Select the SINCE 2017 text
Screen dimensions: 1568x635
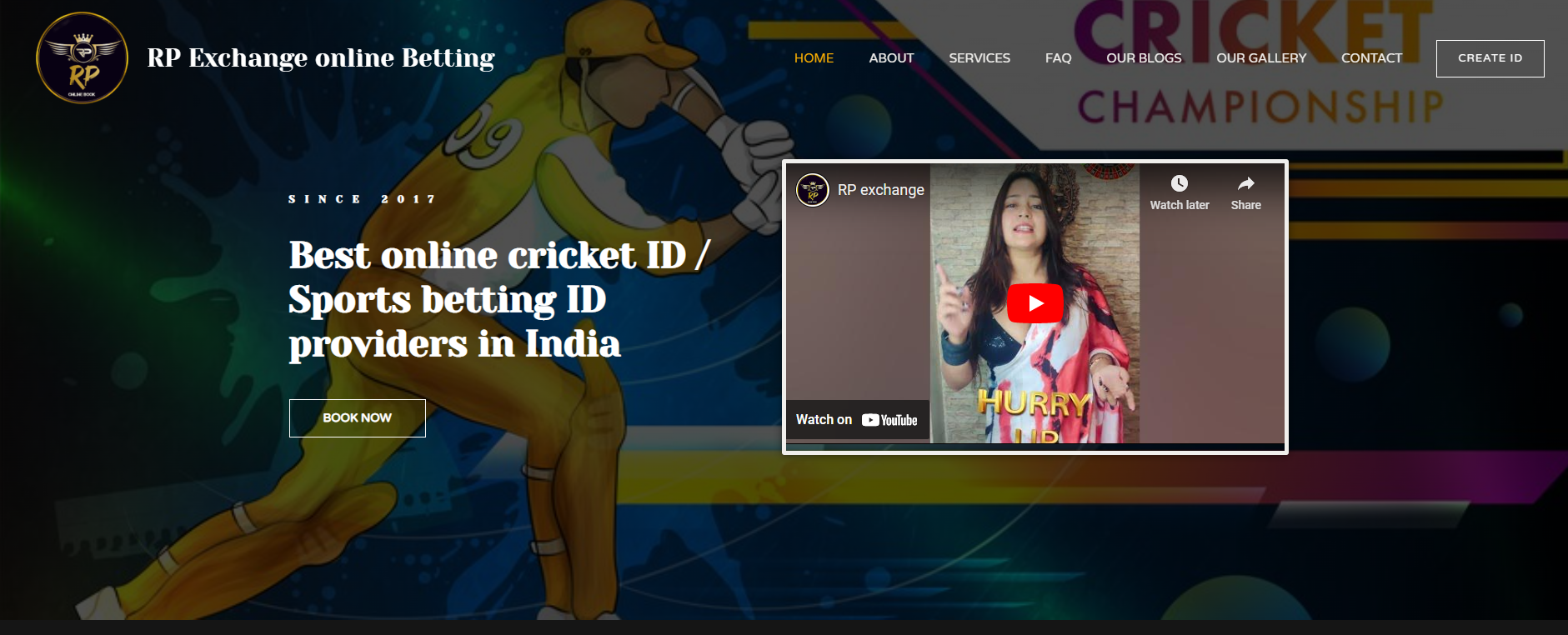tap(362, 199)
